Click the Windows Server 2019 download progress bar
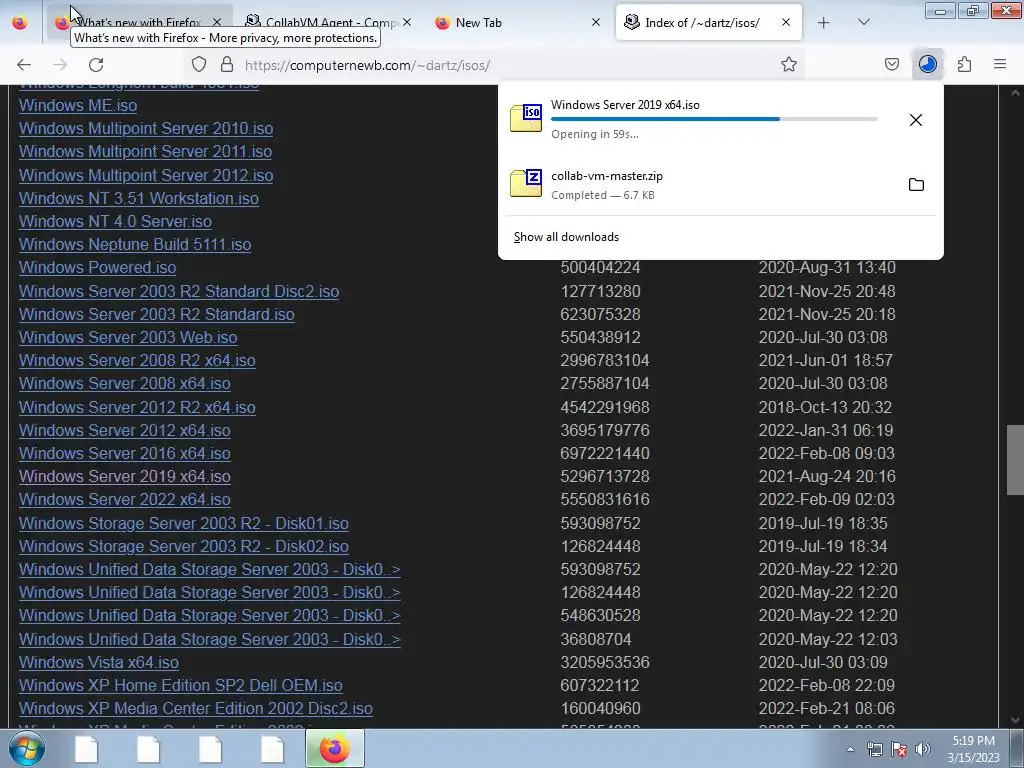Image resolution: width=1024 pixels, height=768 pixels. tap(714, 119)
